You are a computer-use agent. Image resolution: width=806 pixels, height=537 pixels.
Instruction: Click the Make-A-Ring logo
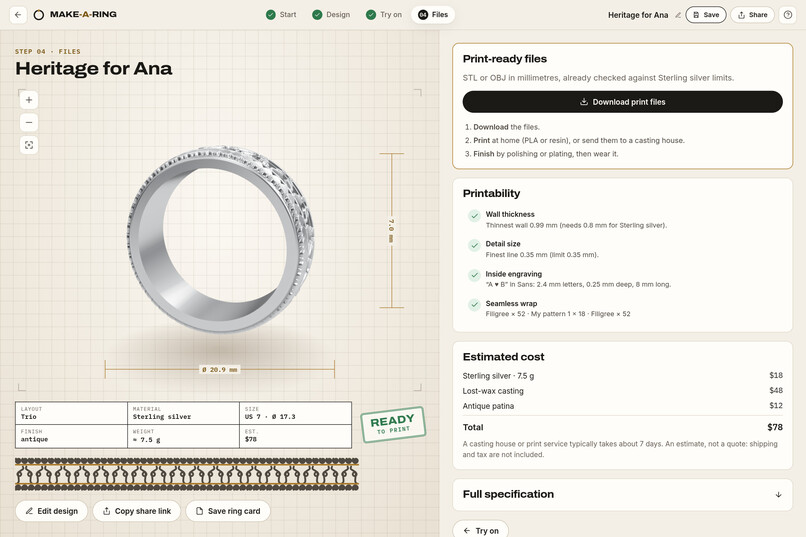[x=76, y=14]
